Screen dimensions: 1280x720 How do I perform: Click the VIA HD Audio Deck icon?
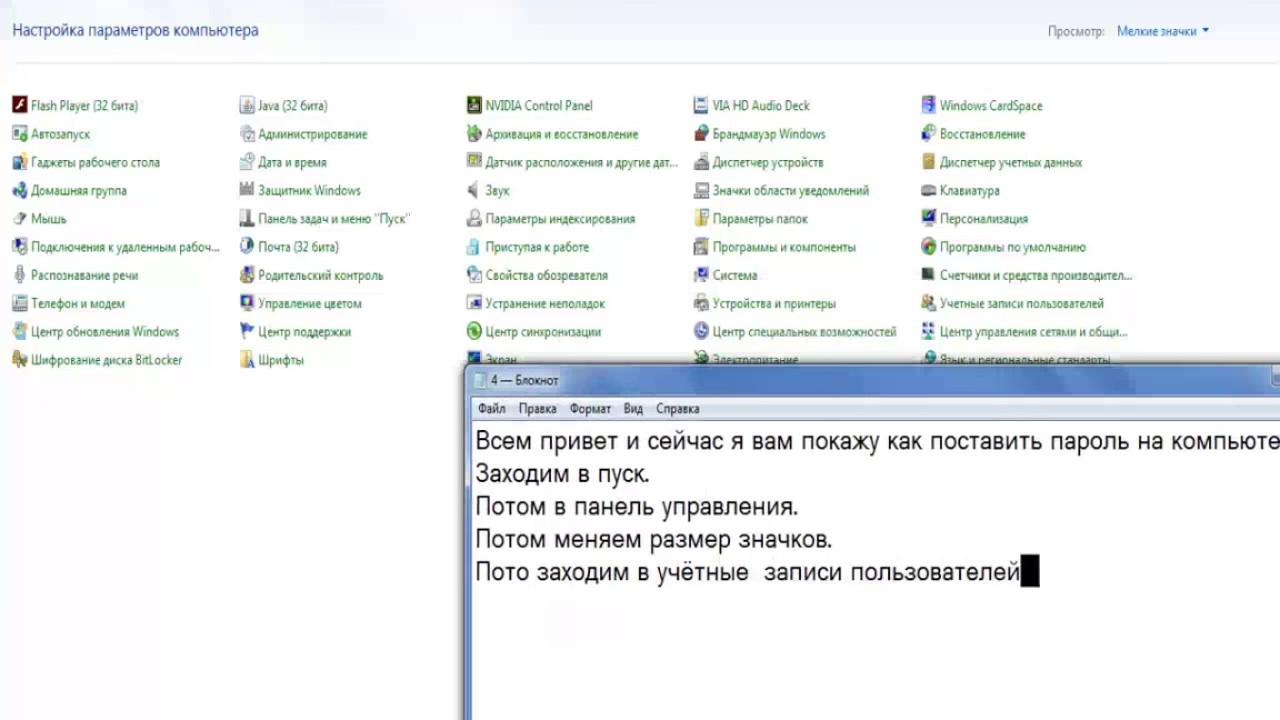click(701, 105)
